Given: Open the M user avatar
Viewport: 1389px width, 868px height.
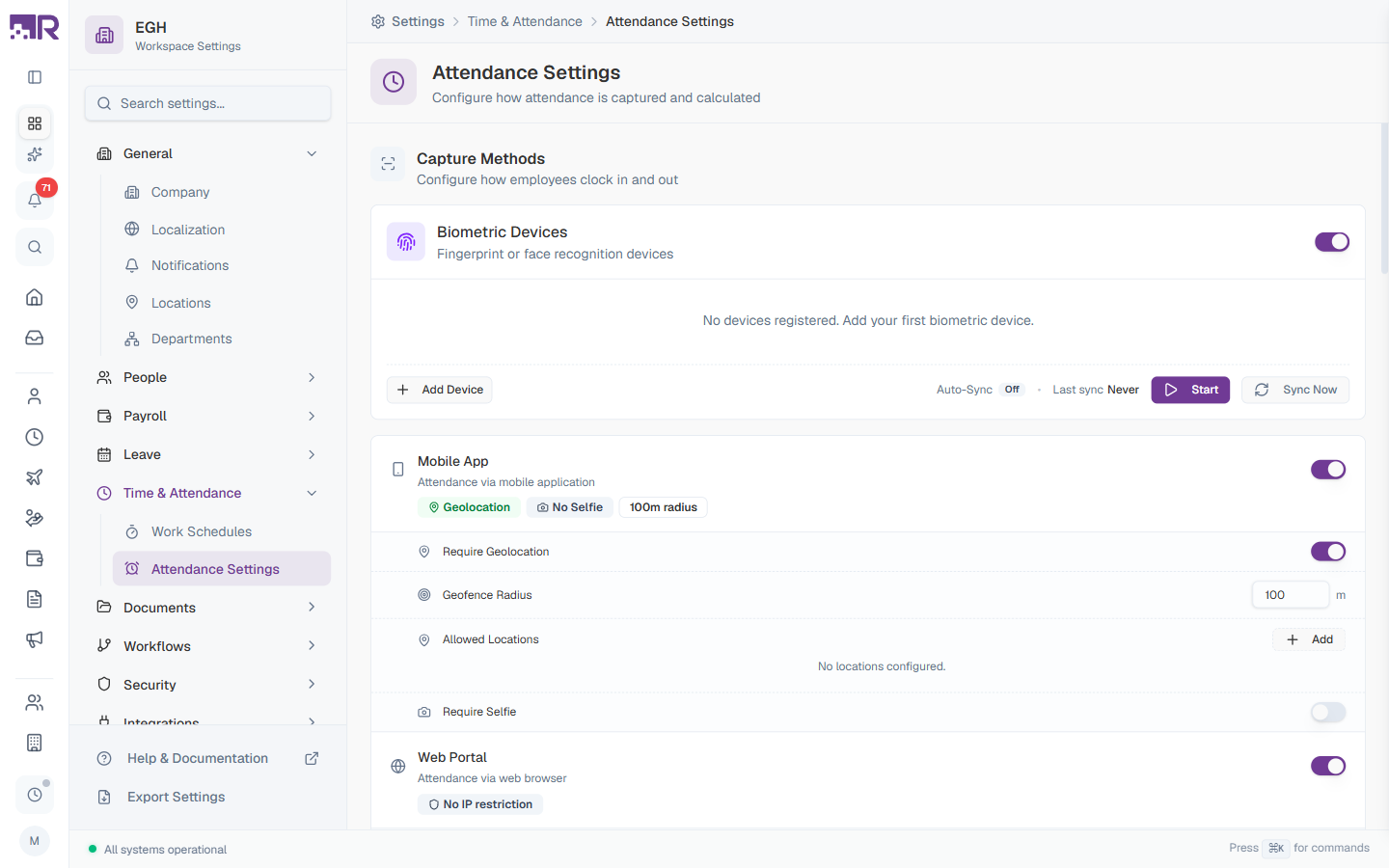Looking at the screenshot, I should click(x=35, y=841).
